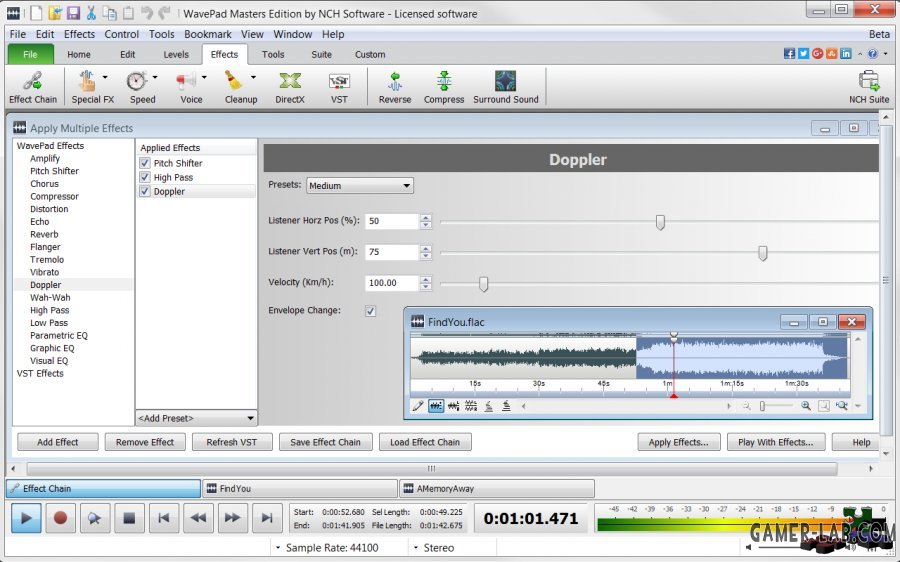Switch to the AMemoryAway document tab
The image size is (900, 562).
point(496,489)
